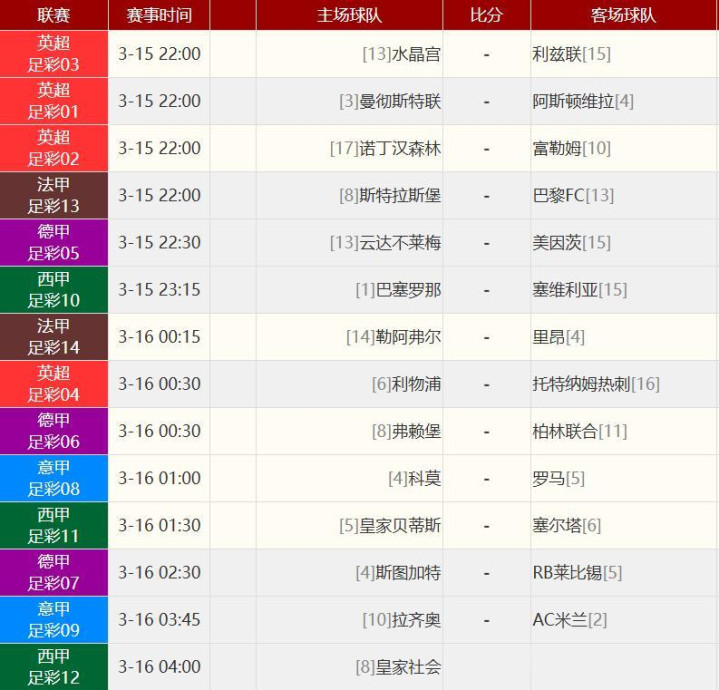
Task: Open away team AC米兰[2]
Action: coord(570,620)
